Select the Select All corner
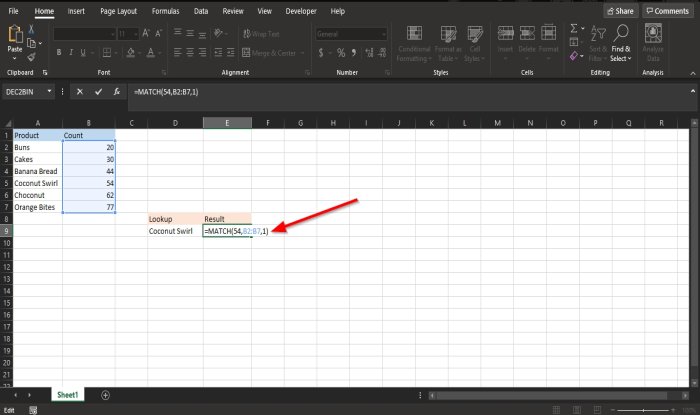Screen dimensions: 700x415 [7, 123]
